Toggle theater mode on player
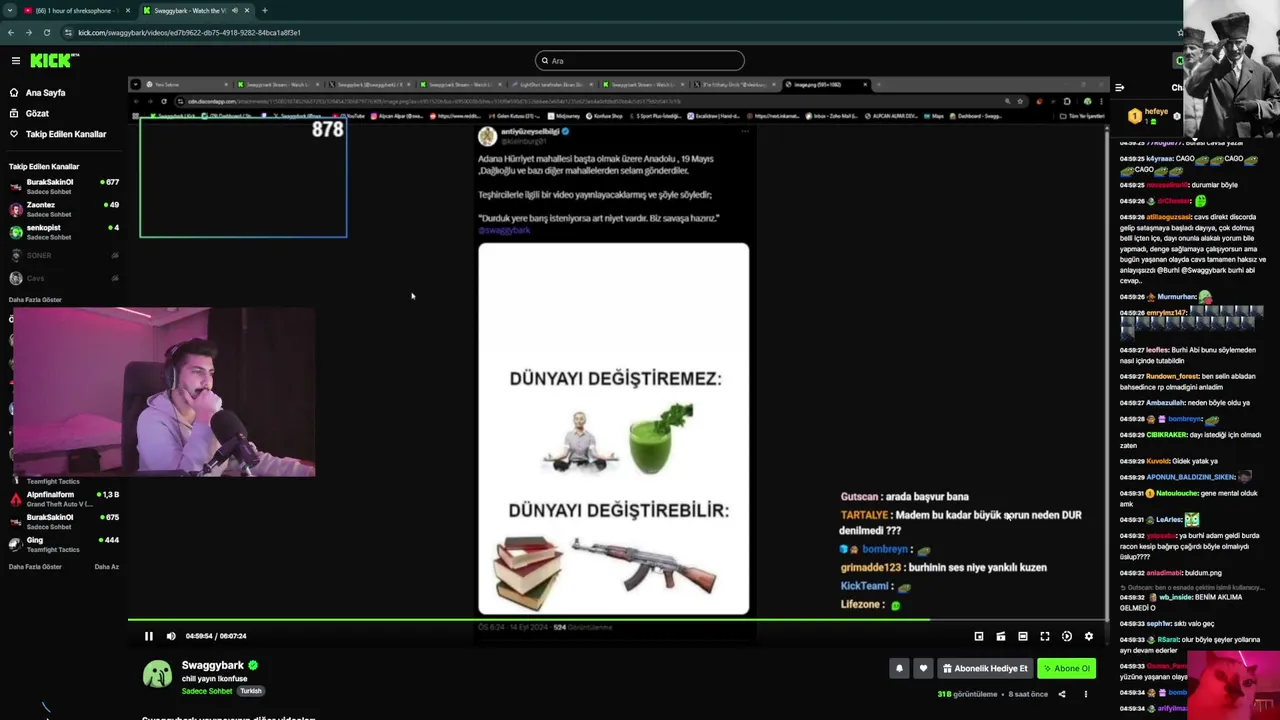This screenshot has height=720, width=1280. coord(1023,636)
